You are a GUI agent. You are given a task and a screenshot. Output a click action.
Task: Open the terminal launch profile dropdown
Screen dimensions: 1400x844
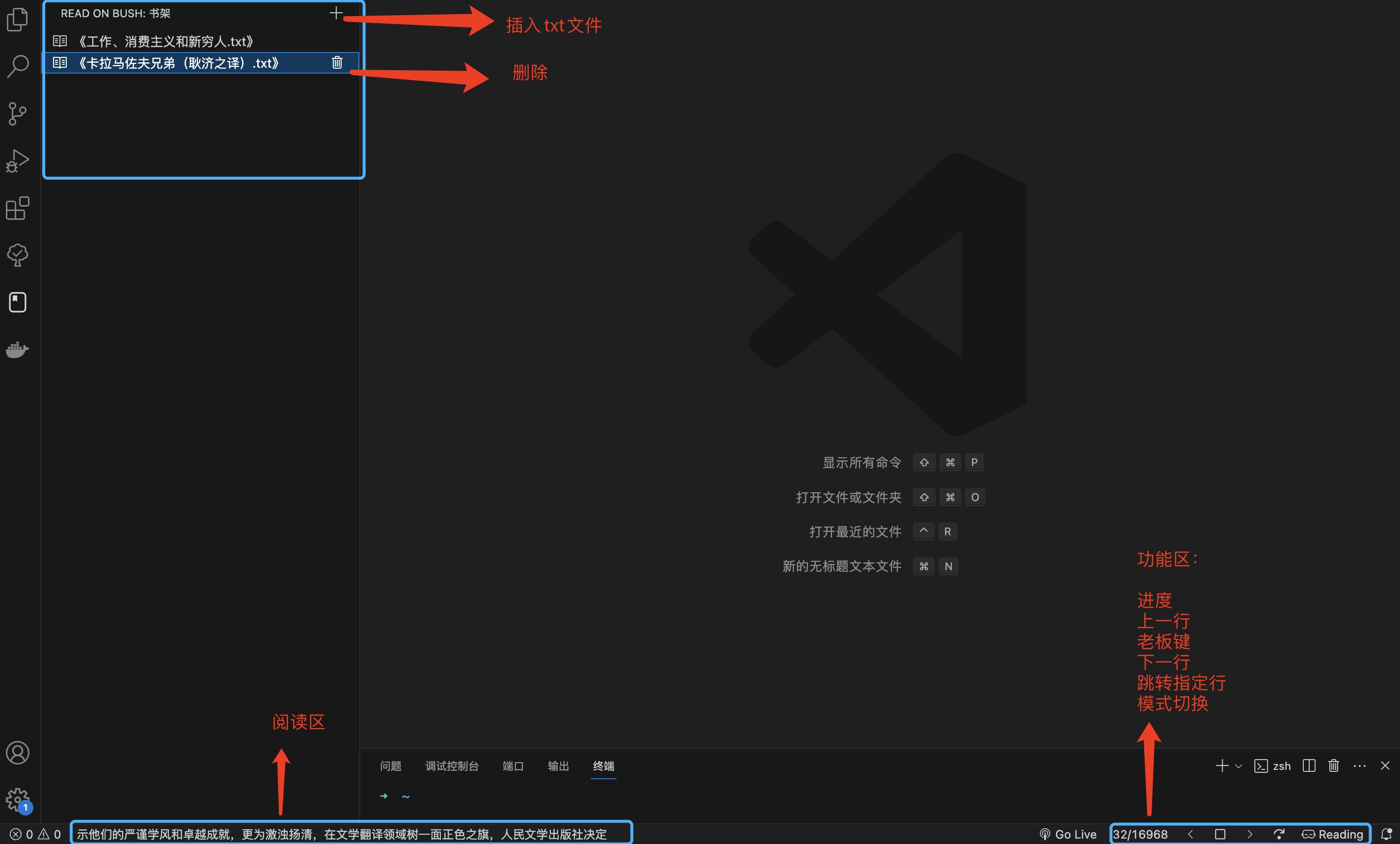click(x=1238, y=766)
